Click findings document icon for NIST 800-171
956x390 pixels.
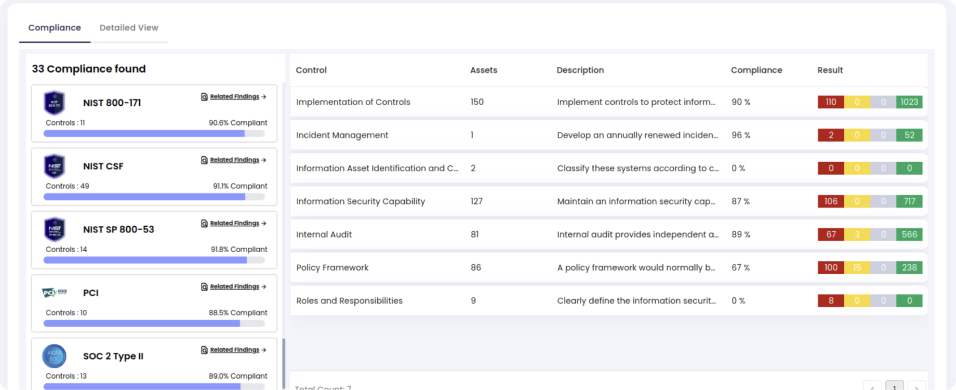(204, 97)
